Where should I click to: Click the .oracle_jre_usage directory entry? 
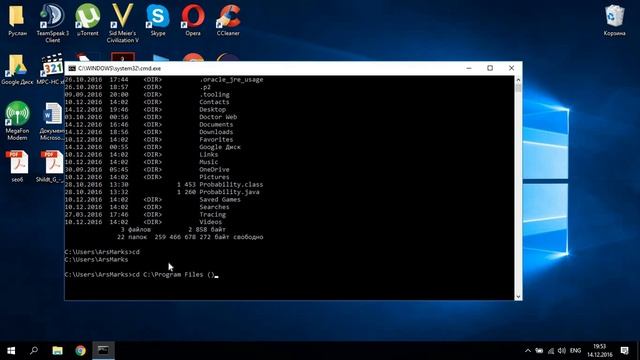coord(231,80)
